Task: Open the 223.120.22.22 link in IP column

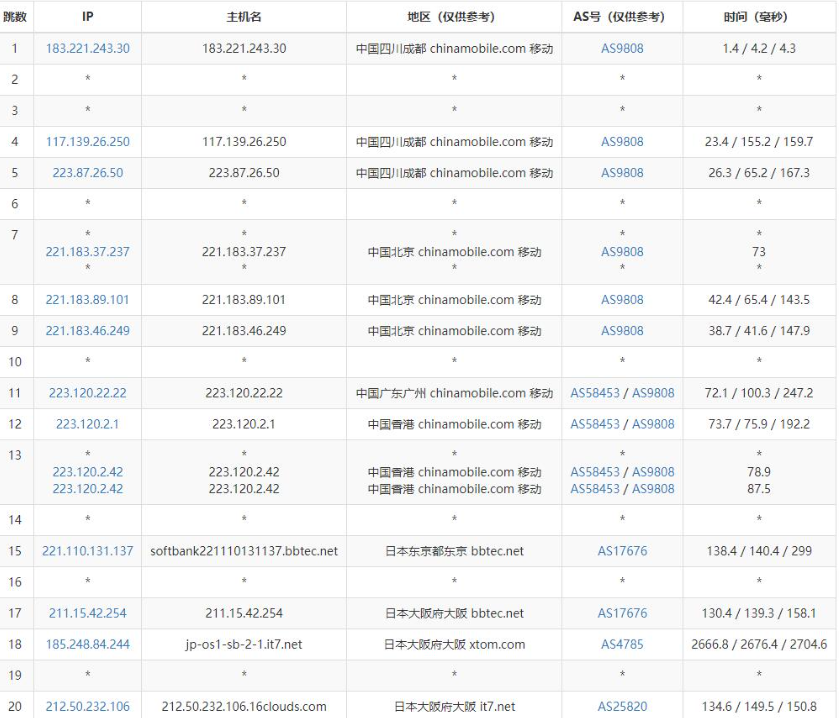Action: [x=87, y=393]
